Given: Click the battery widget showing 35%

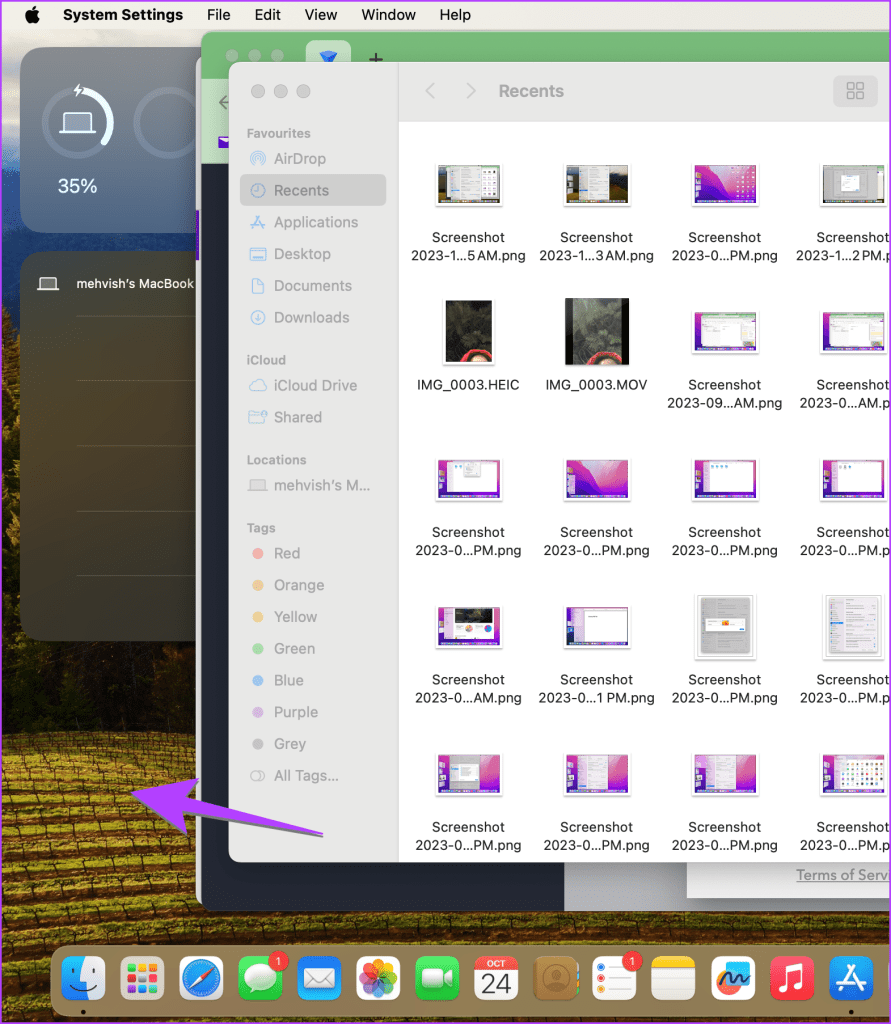Looking at the screenshot, I should [77, 140].
